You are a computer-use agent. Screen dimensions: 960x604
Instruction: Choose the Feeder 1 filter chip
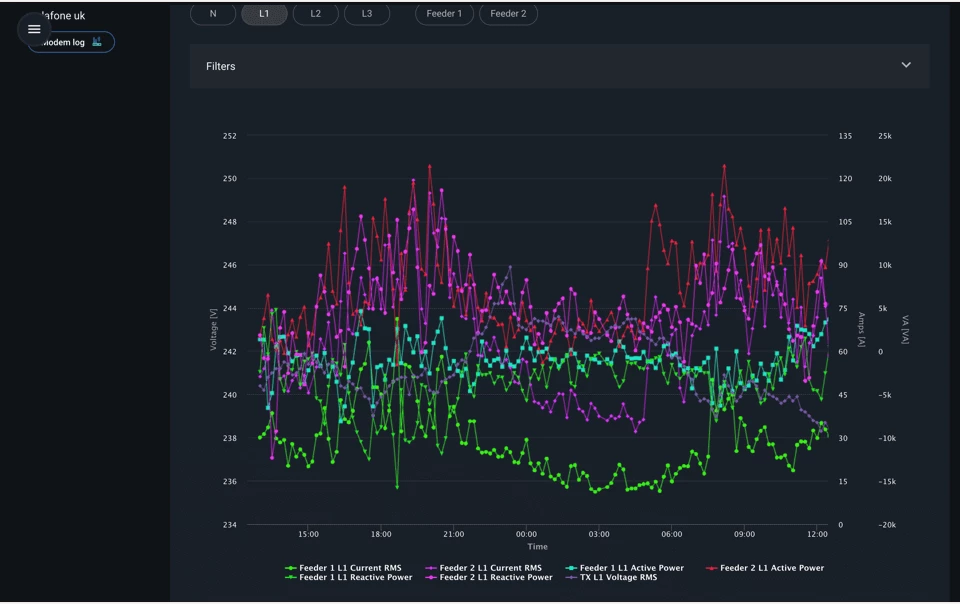[445, 14]
